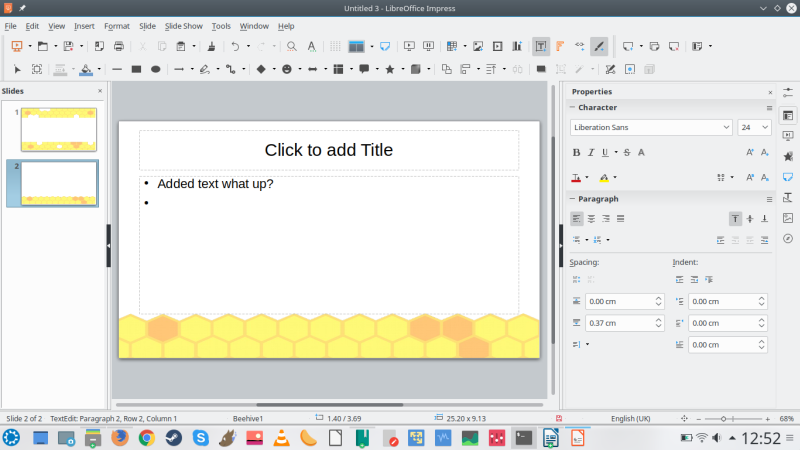Click the Insert Image toolbar icon

click(477, 46)
